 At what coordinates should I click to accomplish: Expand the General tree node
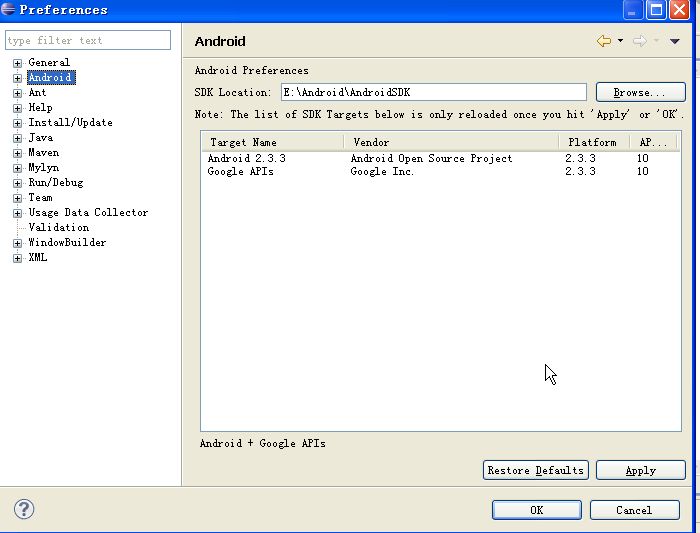tap(17, 63)
